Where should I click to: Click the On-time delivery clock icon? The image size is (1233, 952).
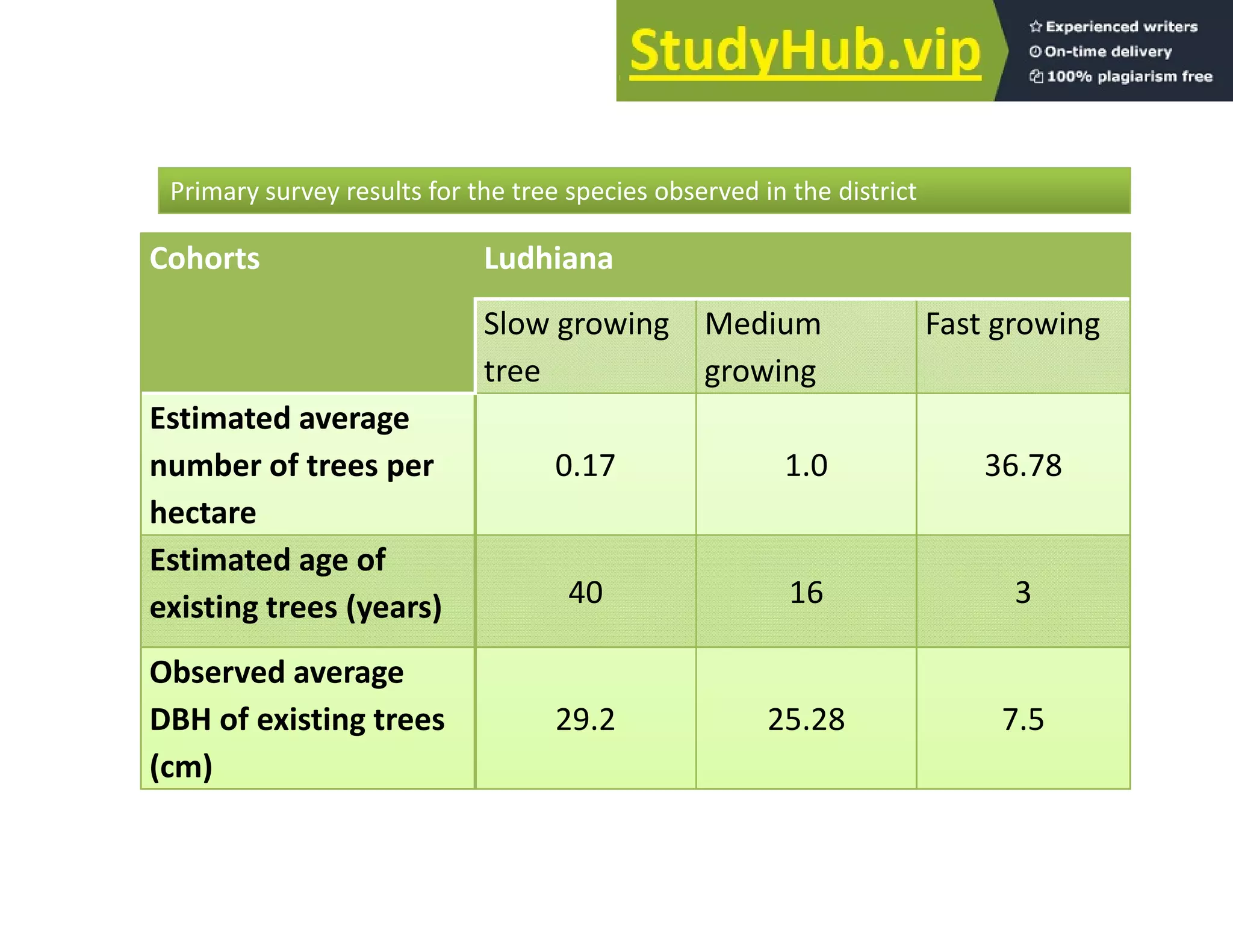pos(1035,52)
